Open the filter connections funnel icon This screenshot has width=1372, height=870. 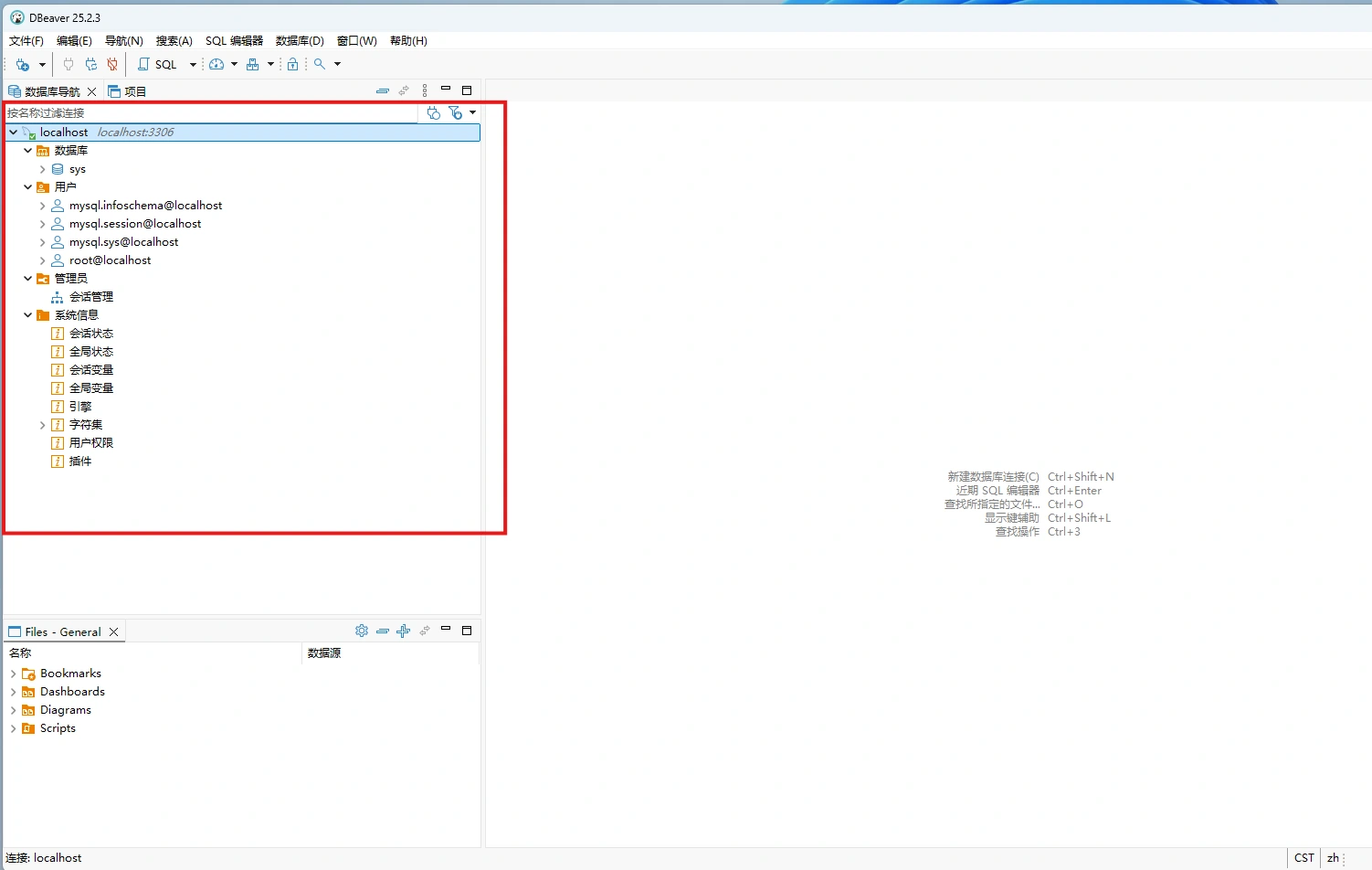(x=455, y=112)
